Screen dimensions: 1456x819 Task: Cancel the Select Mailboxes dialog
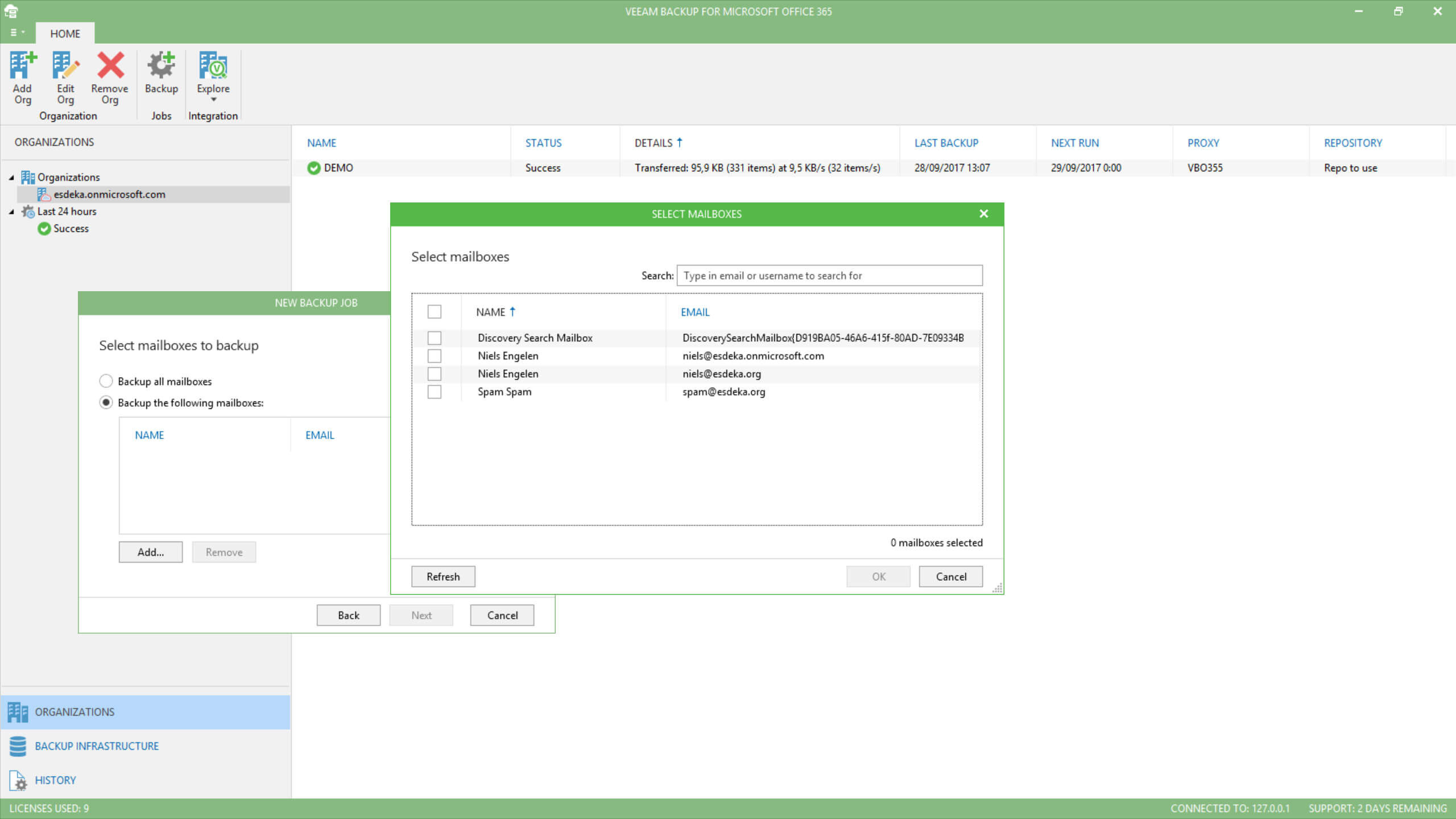pos(950,576)
